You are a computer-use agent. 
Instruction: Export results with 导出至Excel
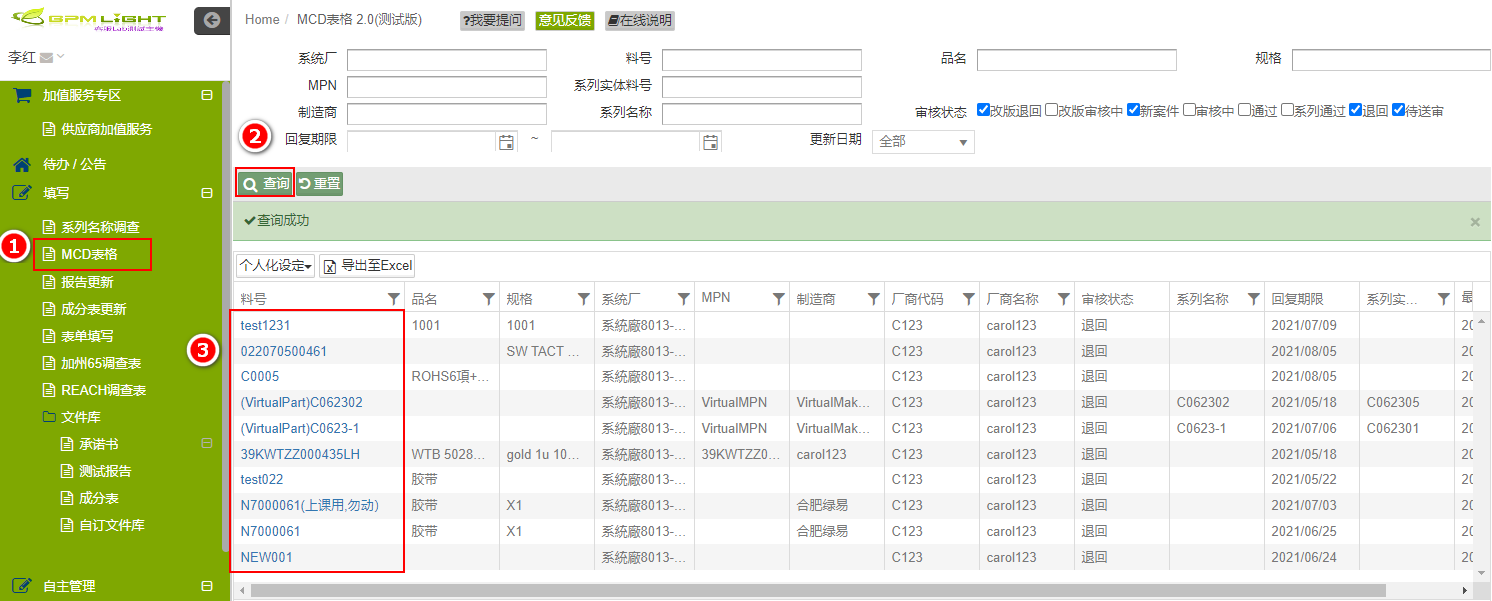[368, 266]
